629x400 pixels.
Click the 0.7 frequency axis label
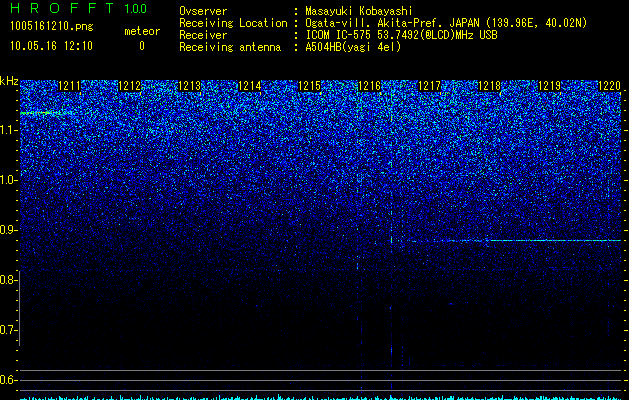click(x=8, y=330)
